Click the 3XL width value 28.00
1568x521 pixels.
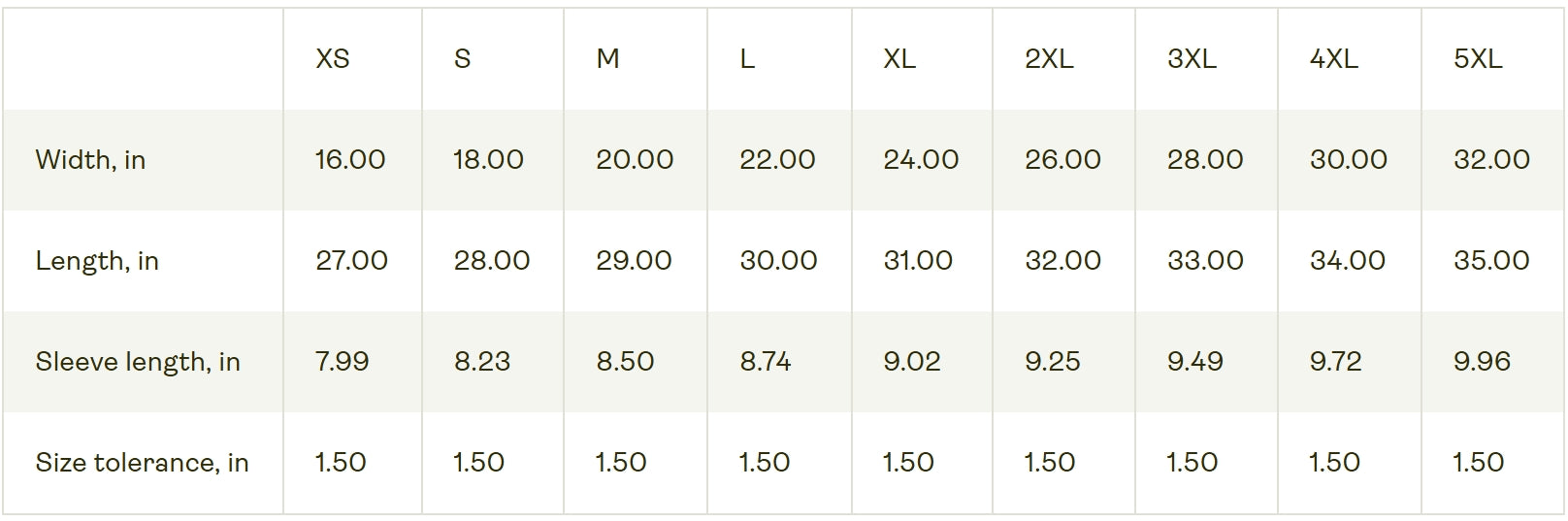(1205, 160)
